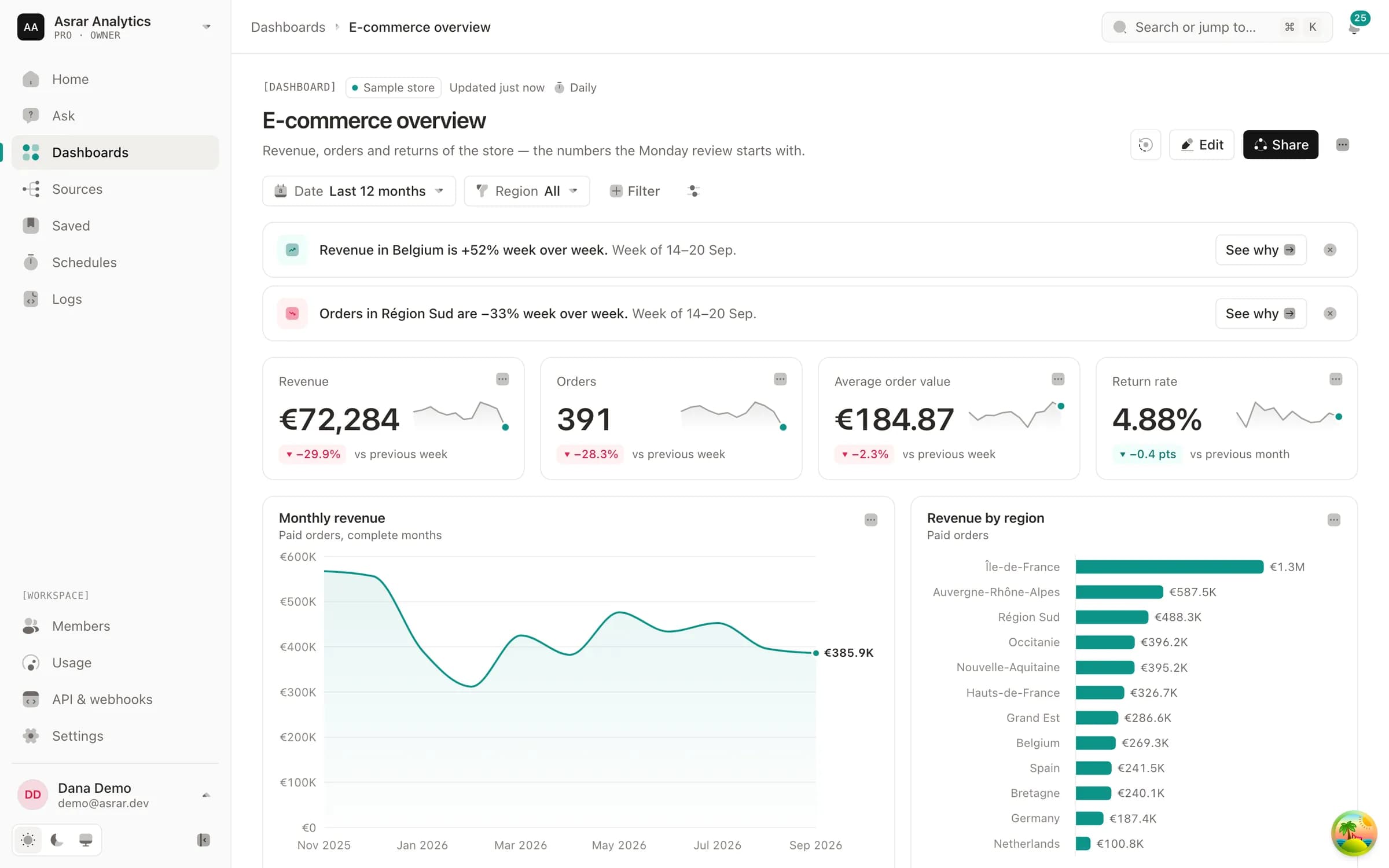Open the dashboard more options menu beside Share
The height and width of the screenshot is (868, 1389).
[x=1343, y=145]
